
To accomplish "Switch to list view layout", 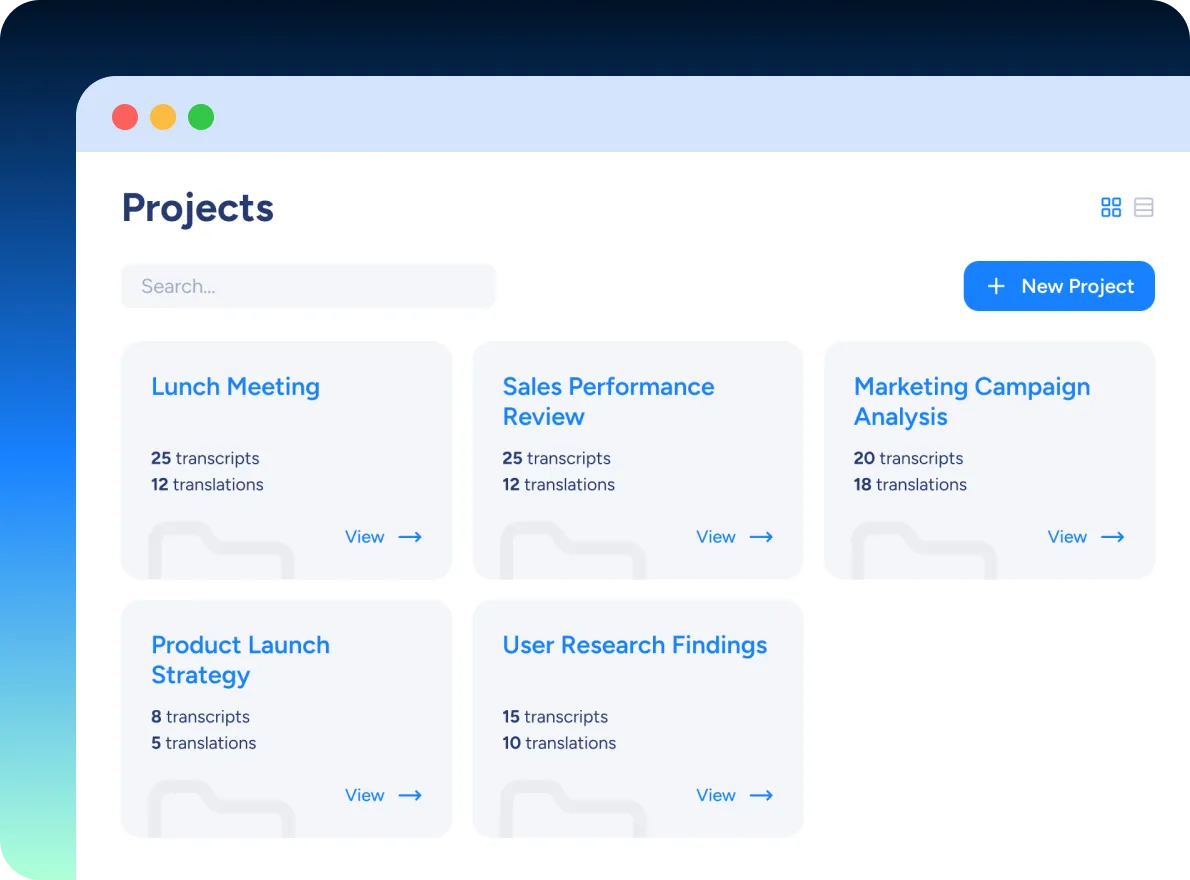I will coord(1144,207).
